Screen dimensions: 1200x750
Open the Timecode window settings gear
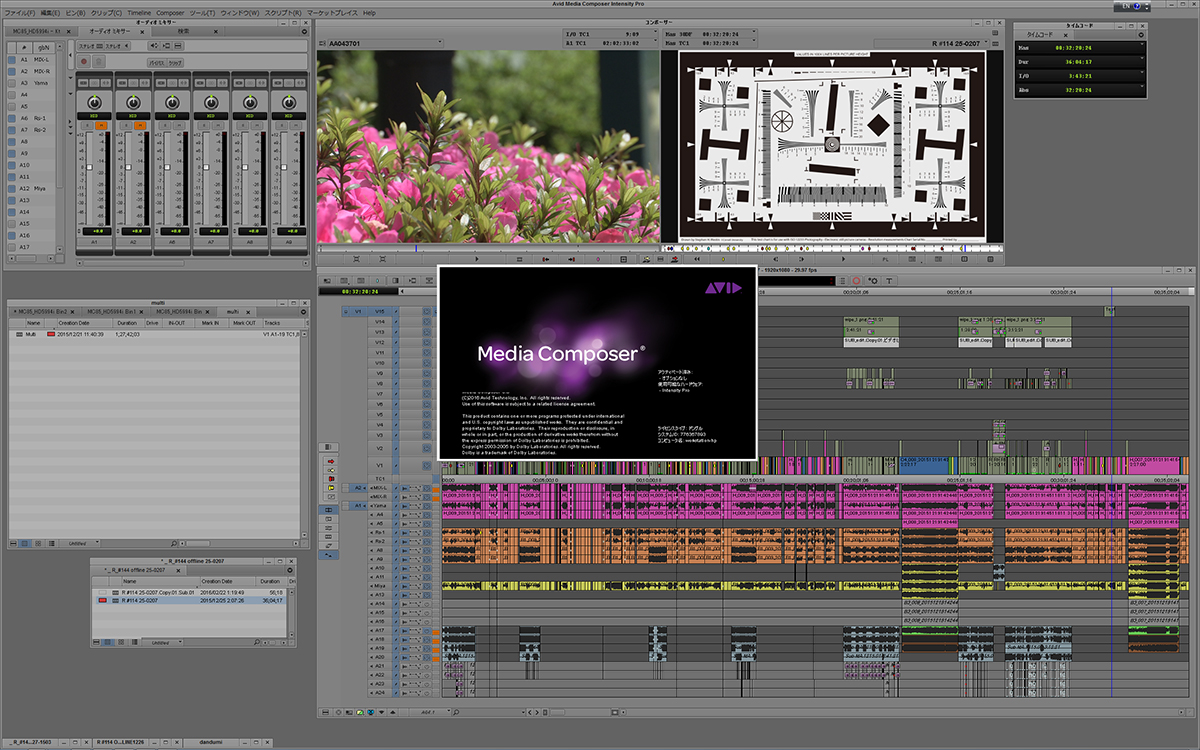[x=1141, y=36]
